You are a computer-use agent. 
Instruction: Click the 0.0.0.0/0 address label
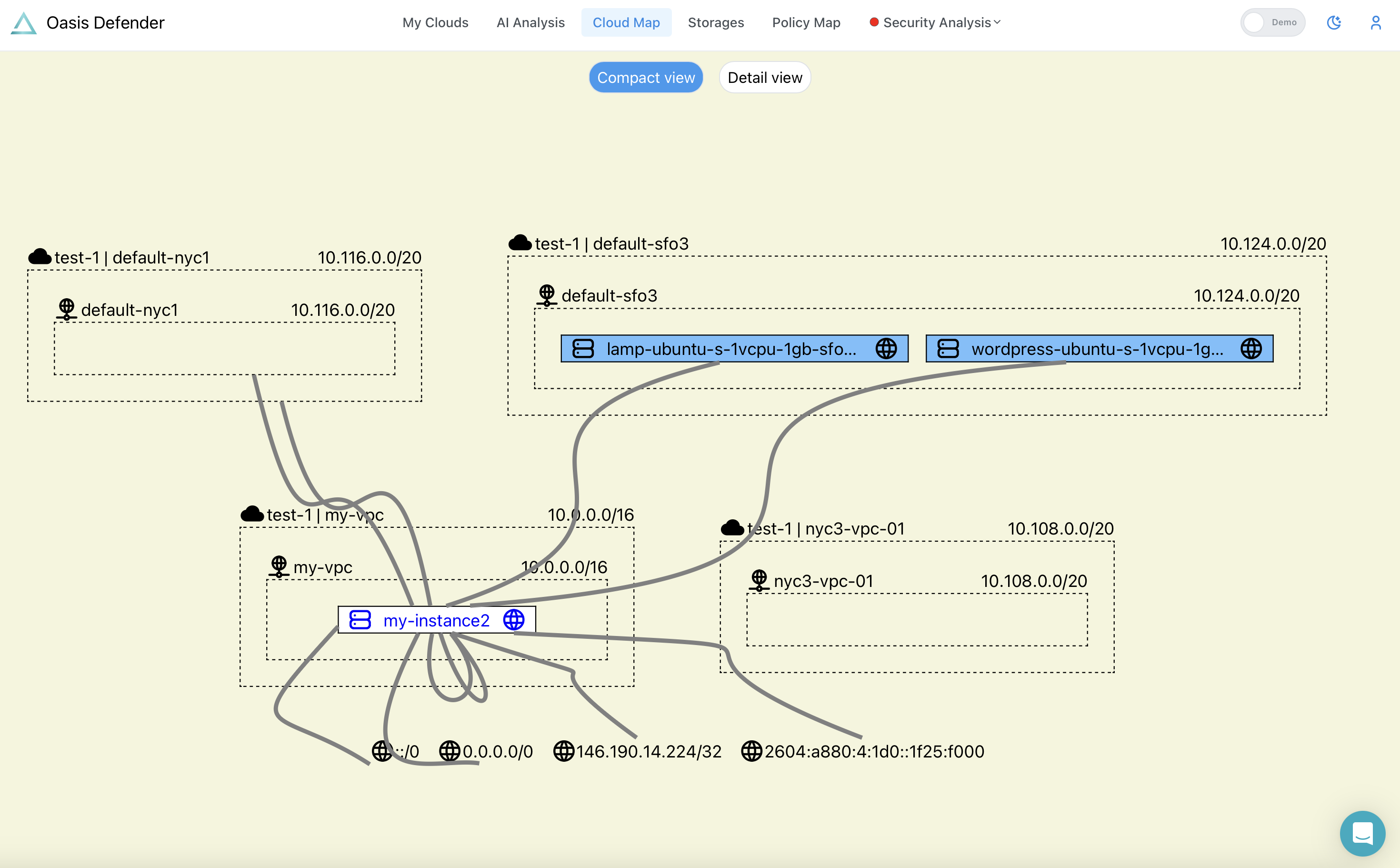[x=498, y=751]
